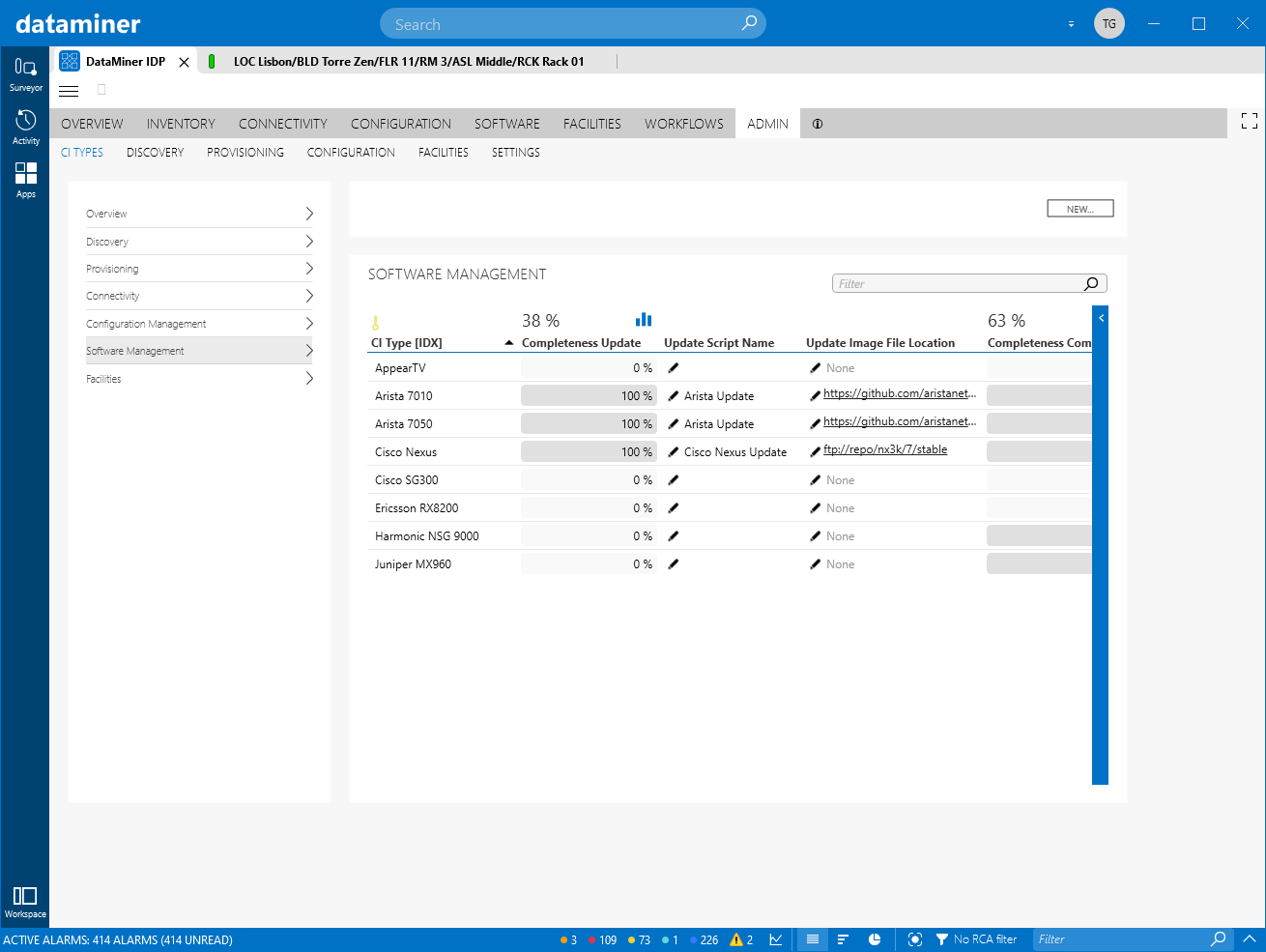Switch to the OVERVIEW tab
This screenshot has width=1266, height=952.
coord(92,124)
